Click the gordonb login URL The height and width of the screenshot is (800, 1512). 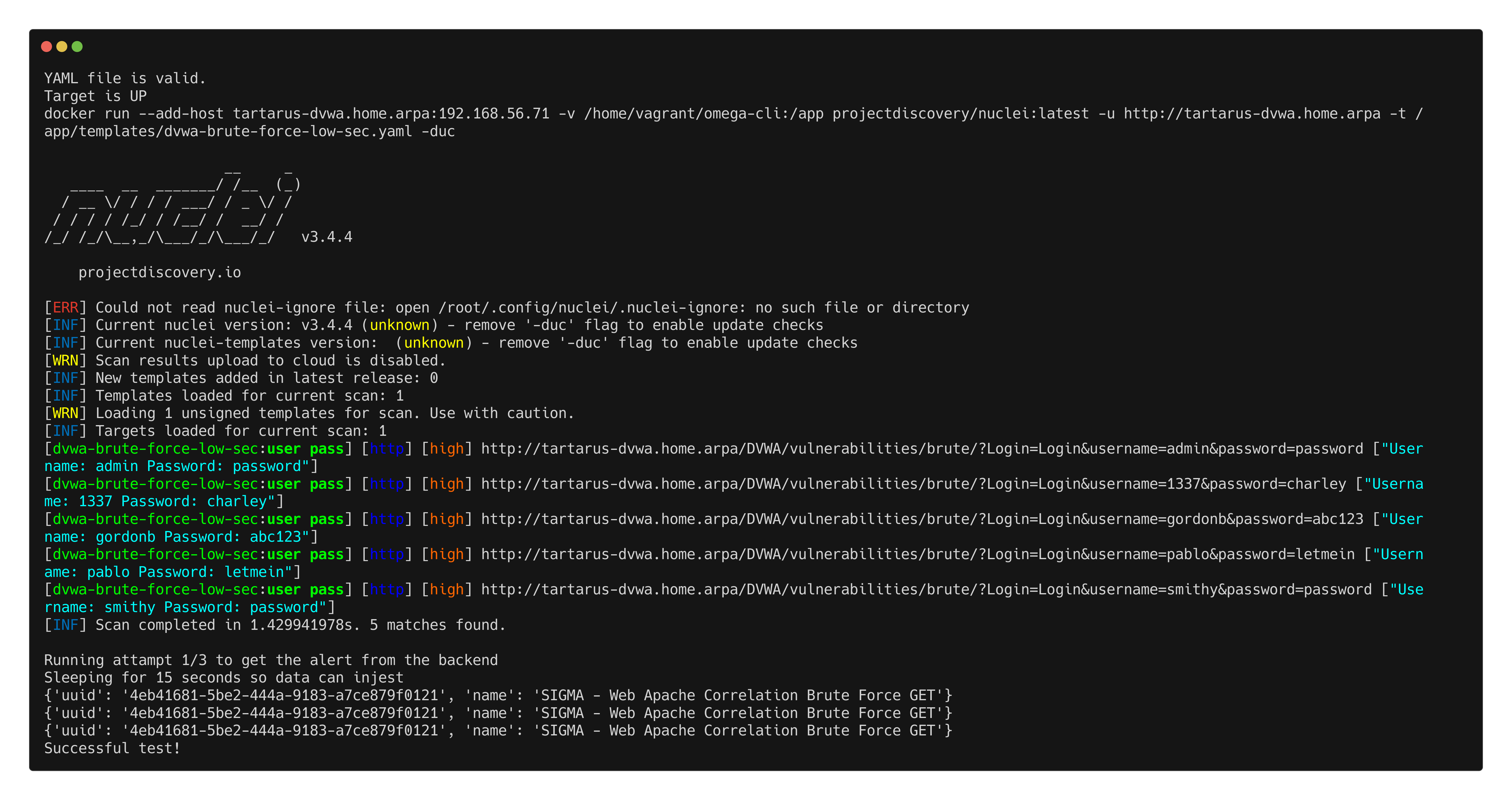[x=921, y=519]
